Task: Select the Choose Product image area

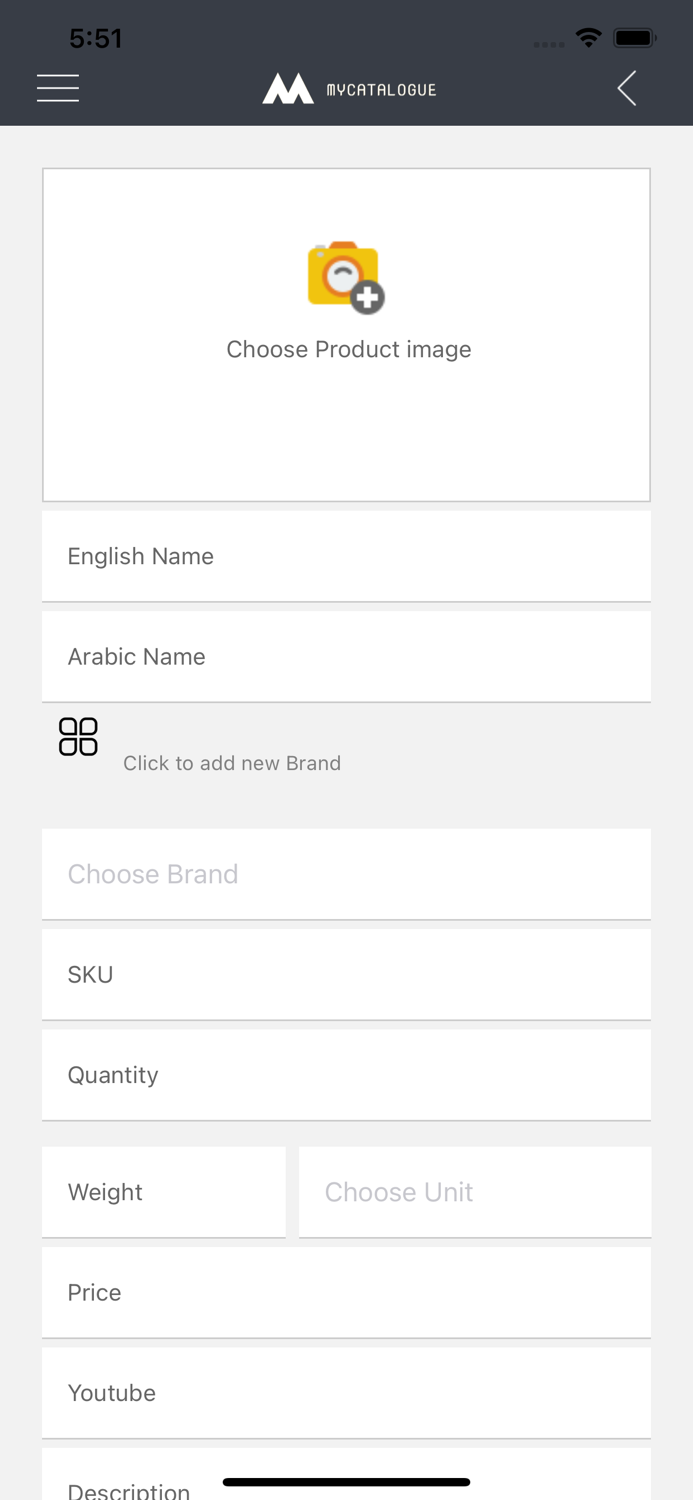Action: [346, 335]
